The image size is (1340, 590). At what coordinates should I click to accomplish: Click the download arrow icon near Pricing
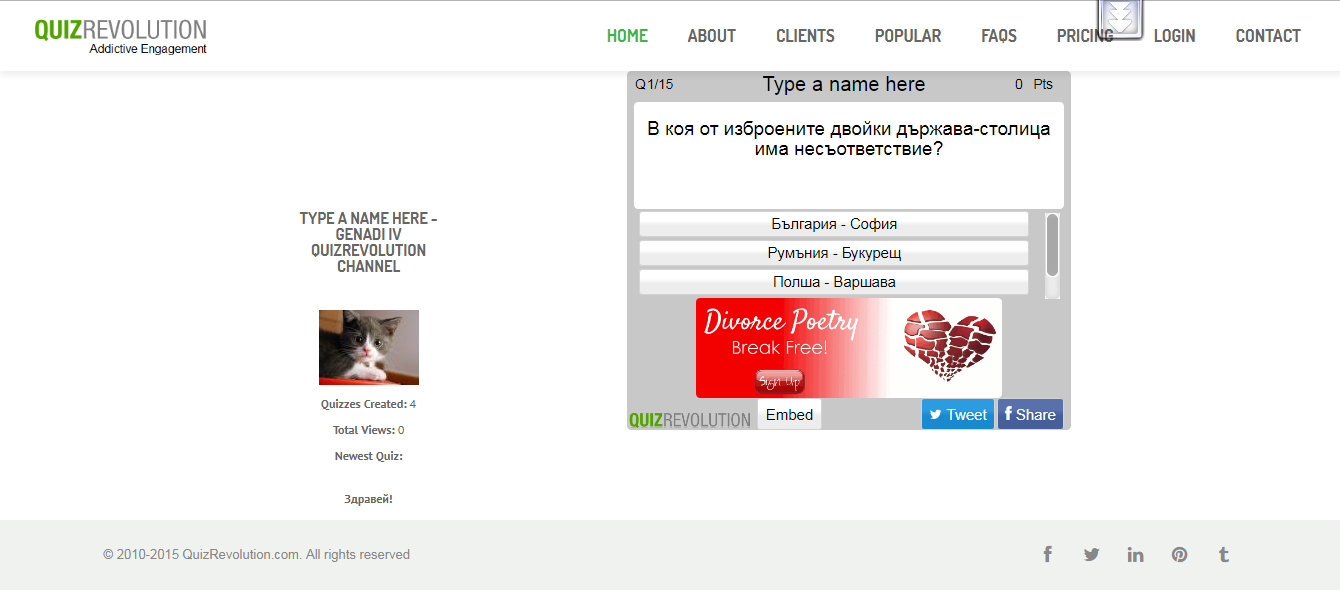1121,19
